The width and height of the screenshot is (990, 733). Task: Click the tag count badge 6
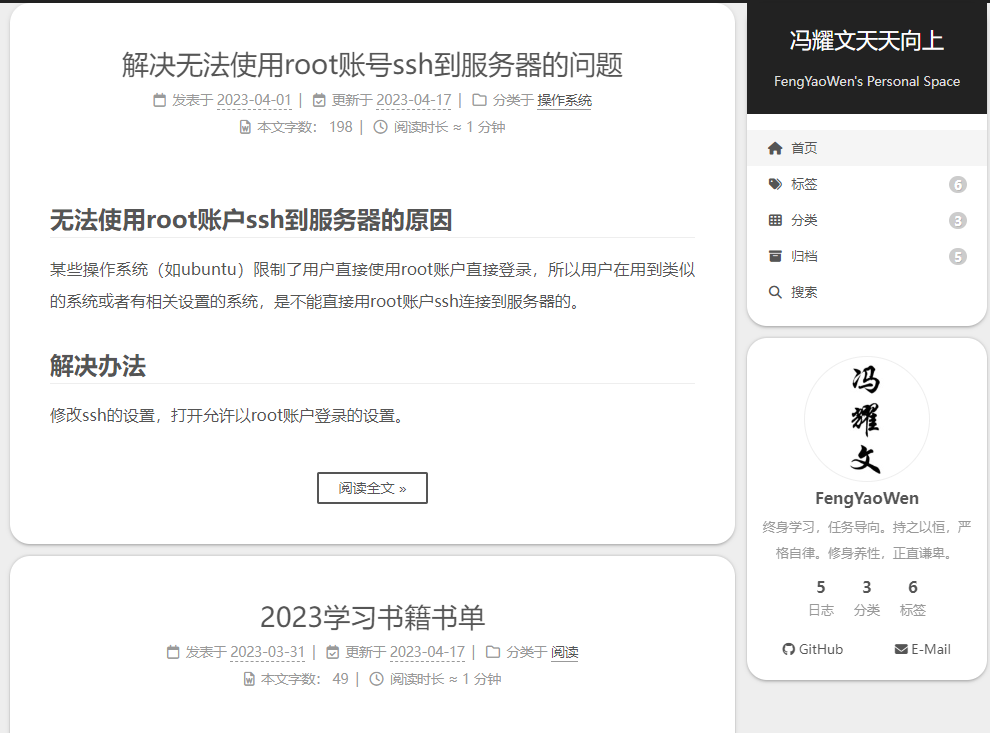pyautogui.click(x=958, y=184)
